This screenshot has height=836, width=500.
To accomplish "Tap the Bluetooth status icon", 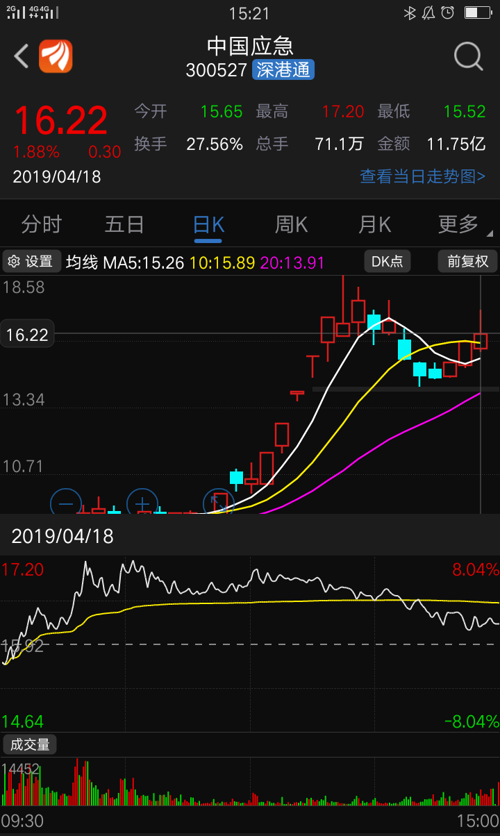I will pyautogui.click(x=409, y=13).
